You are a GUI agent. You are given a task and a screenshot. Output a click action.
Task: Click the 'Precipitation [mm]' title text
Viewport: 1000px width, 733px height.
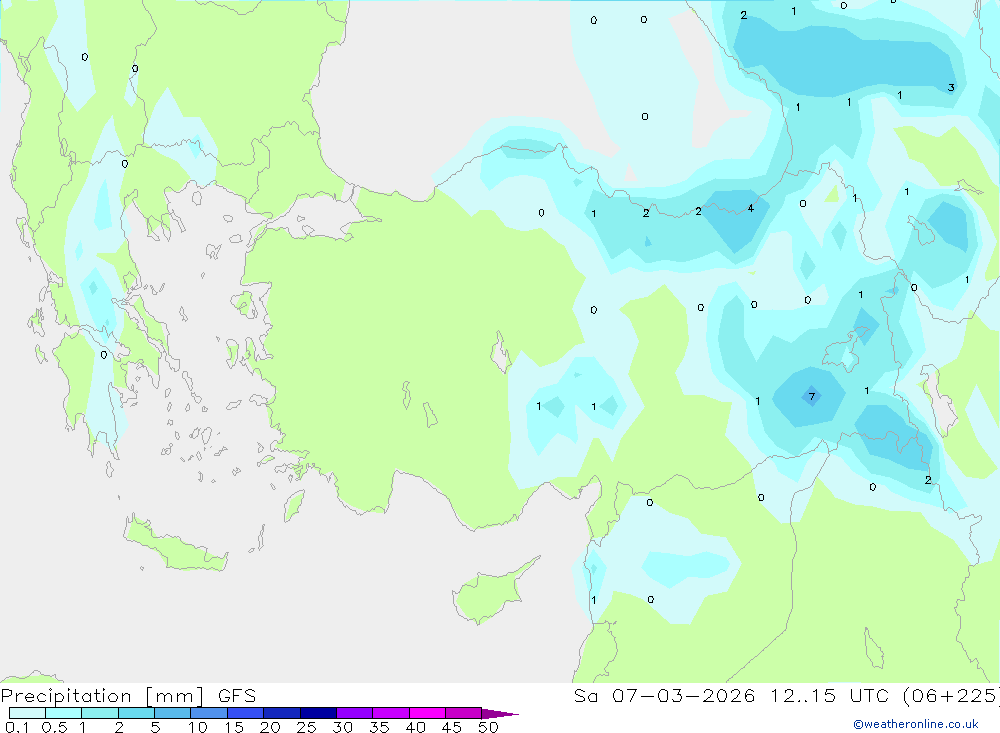(x=102, y=696)
